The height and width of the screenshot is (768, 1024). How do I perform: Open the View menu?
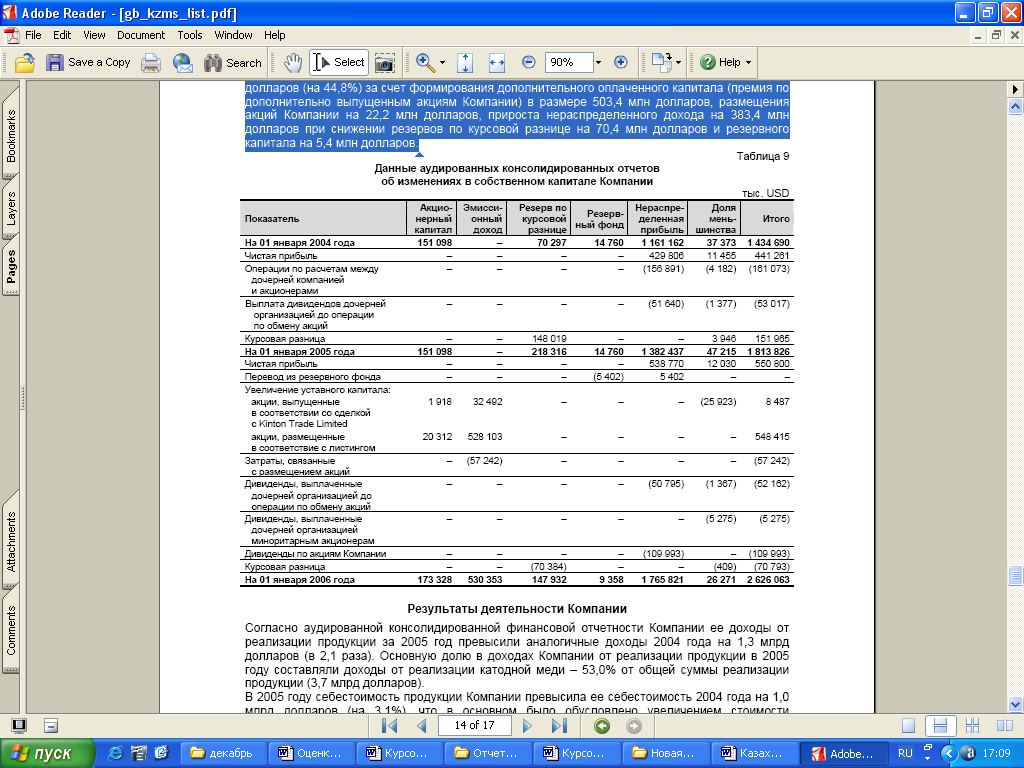click(94, 35)
